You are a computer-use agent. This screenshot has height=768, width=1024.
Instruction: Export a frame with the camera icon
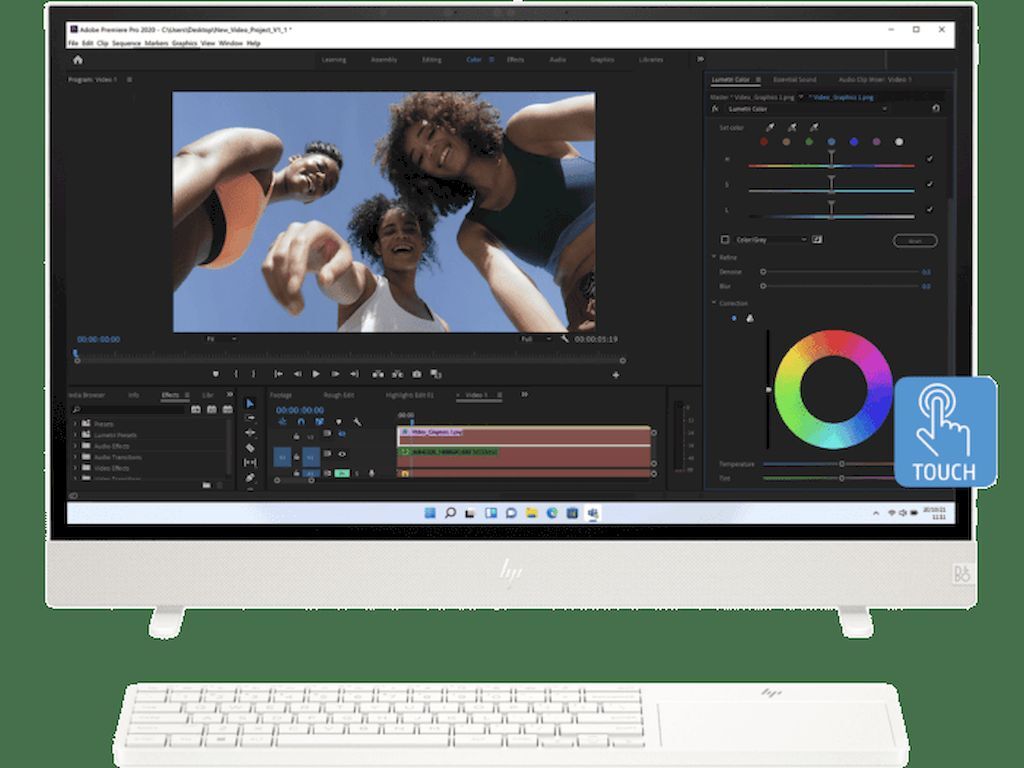click(x=417, y=374)
